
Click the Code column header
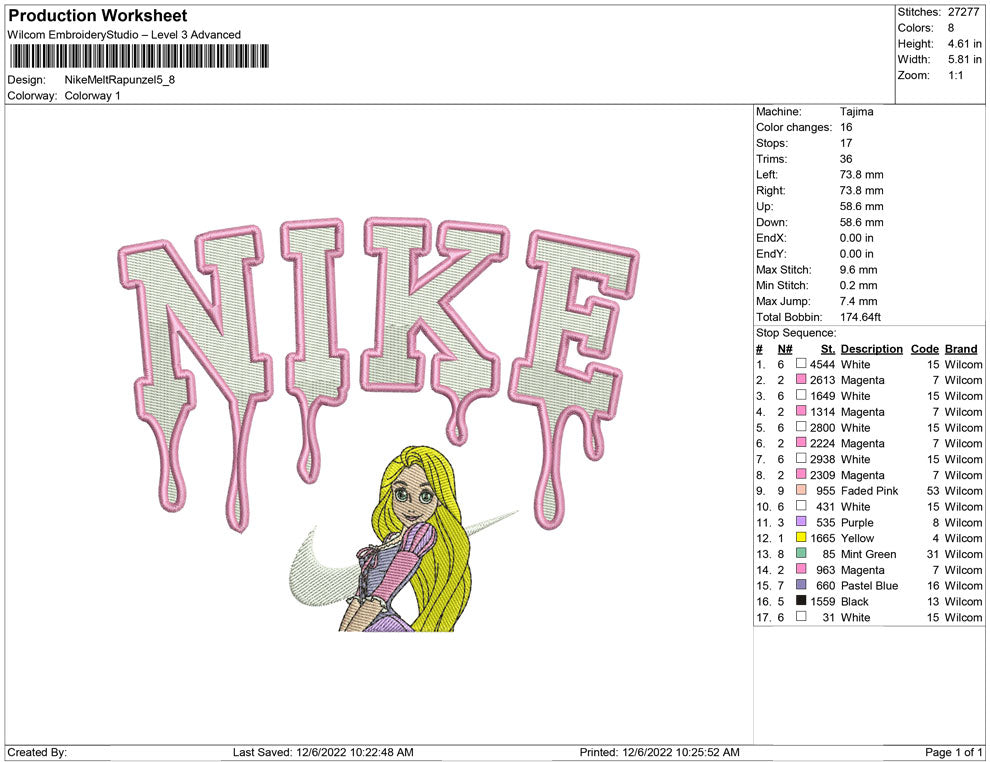924,349
